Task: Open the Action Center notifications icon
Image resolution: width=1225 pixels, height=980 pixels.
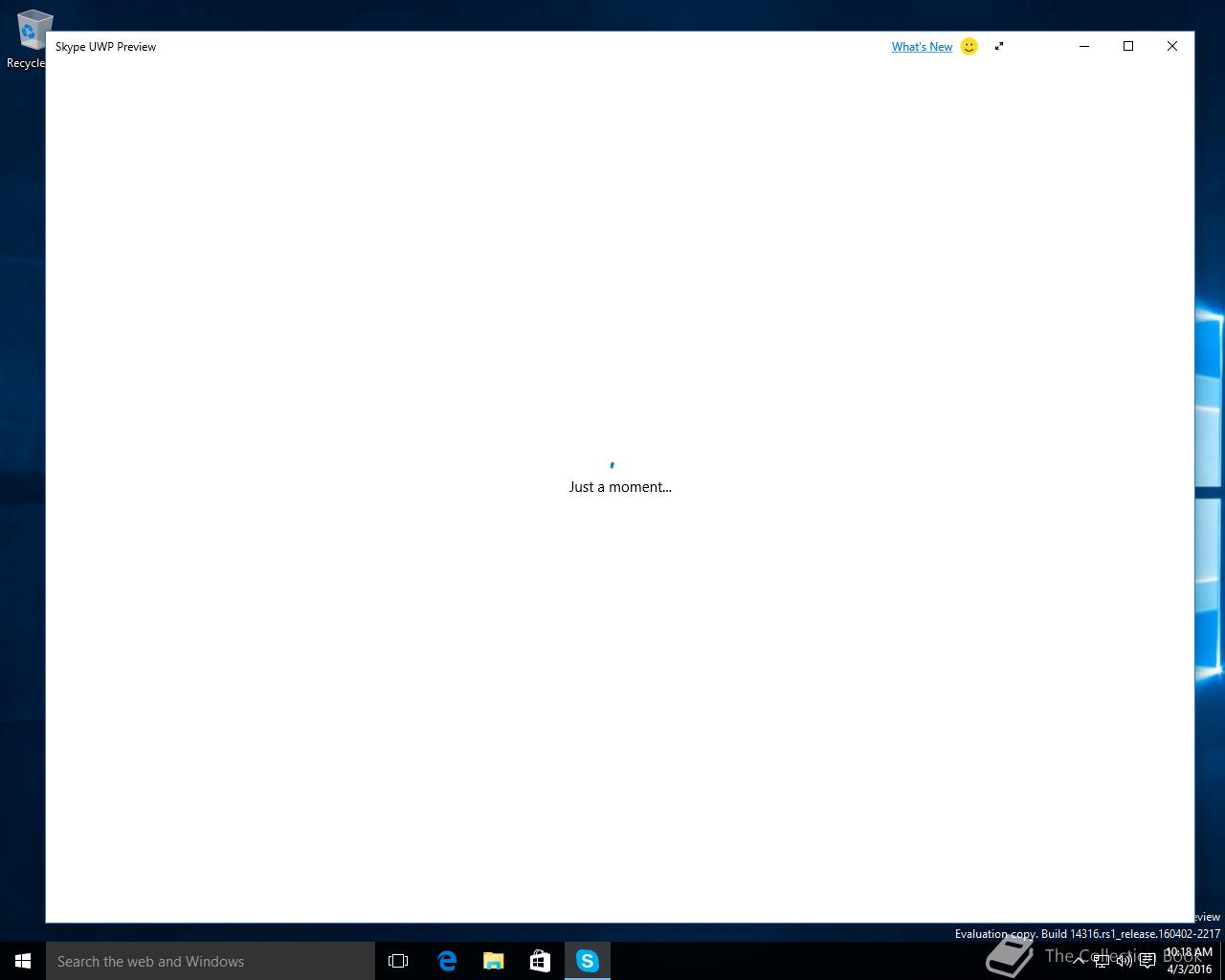Action: click(1147, 961)
